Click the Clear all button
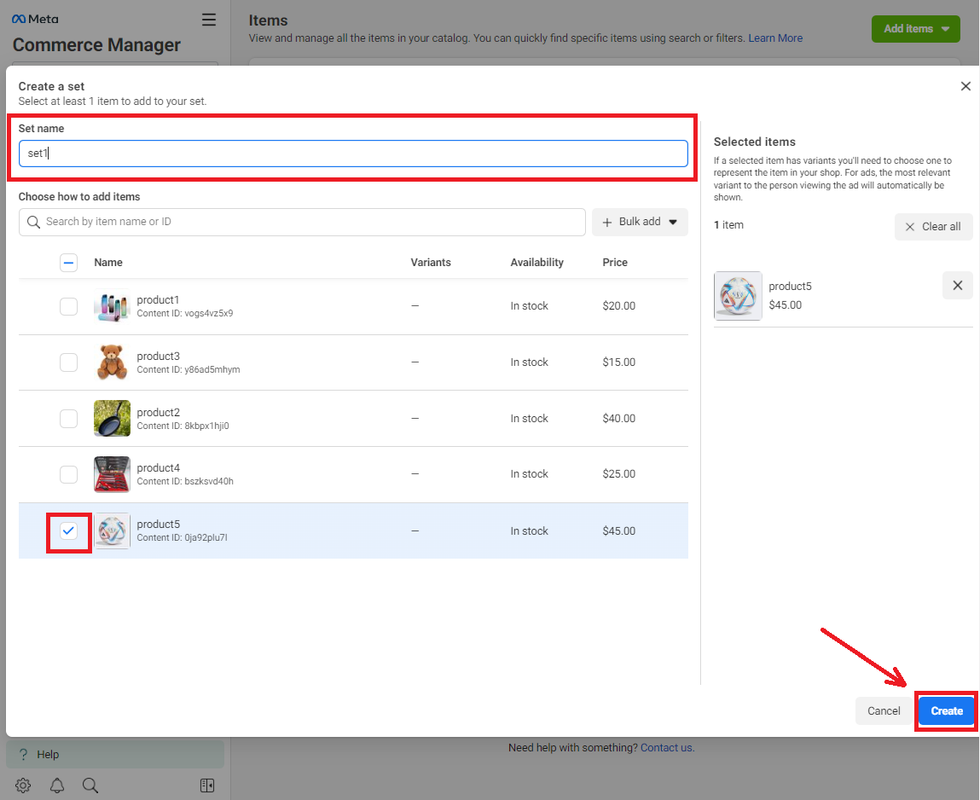The image size is (980, 800). 933,227
